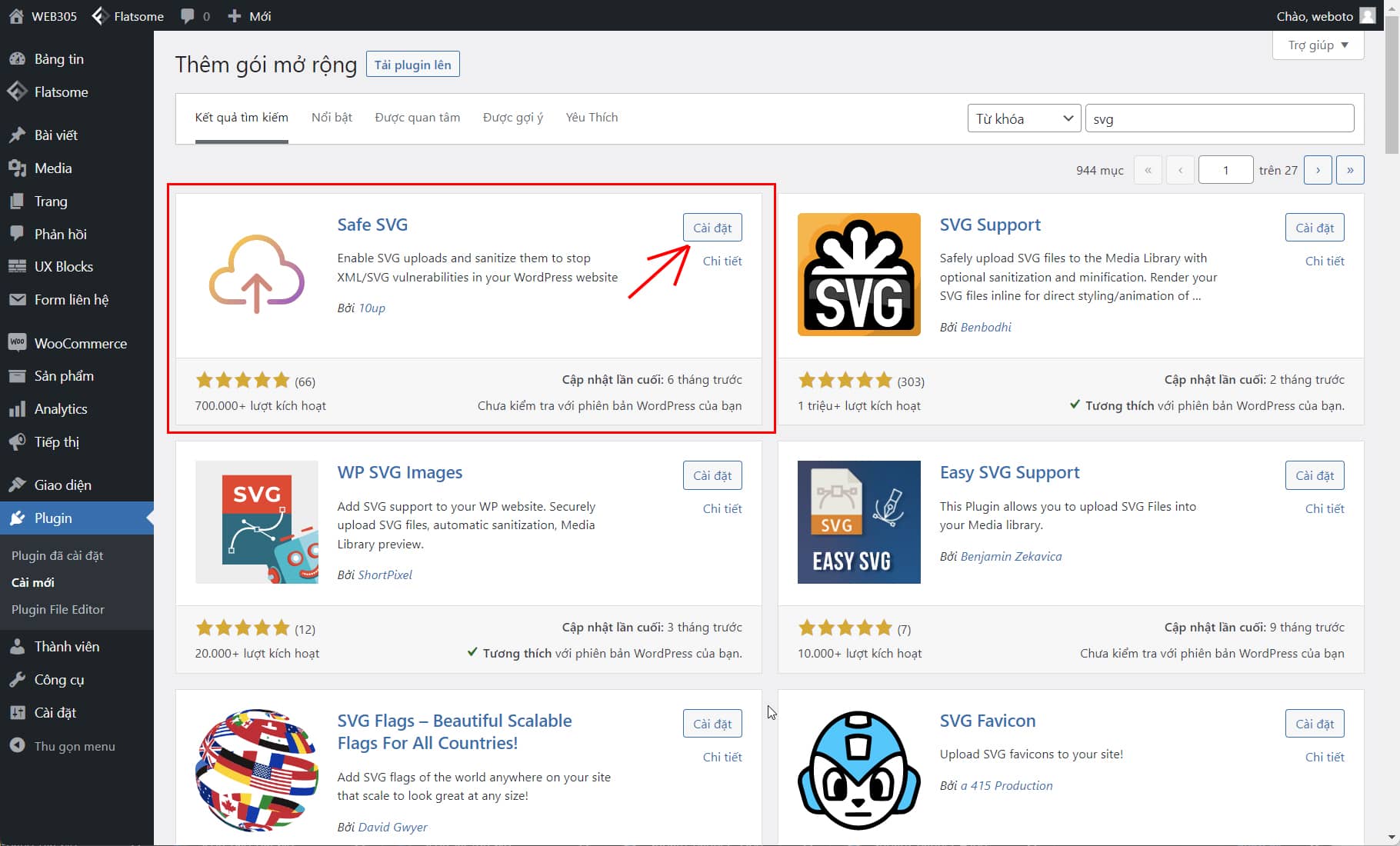Open Giao diện via the brush icon
This screenshot has width=1400, height=846.
point(17,484)
